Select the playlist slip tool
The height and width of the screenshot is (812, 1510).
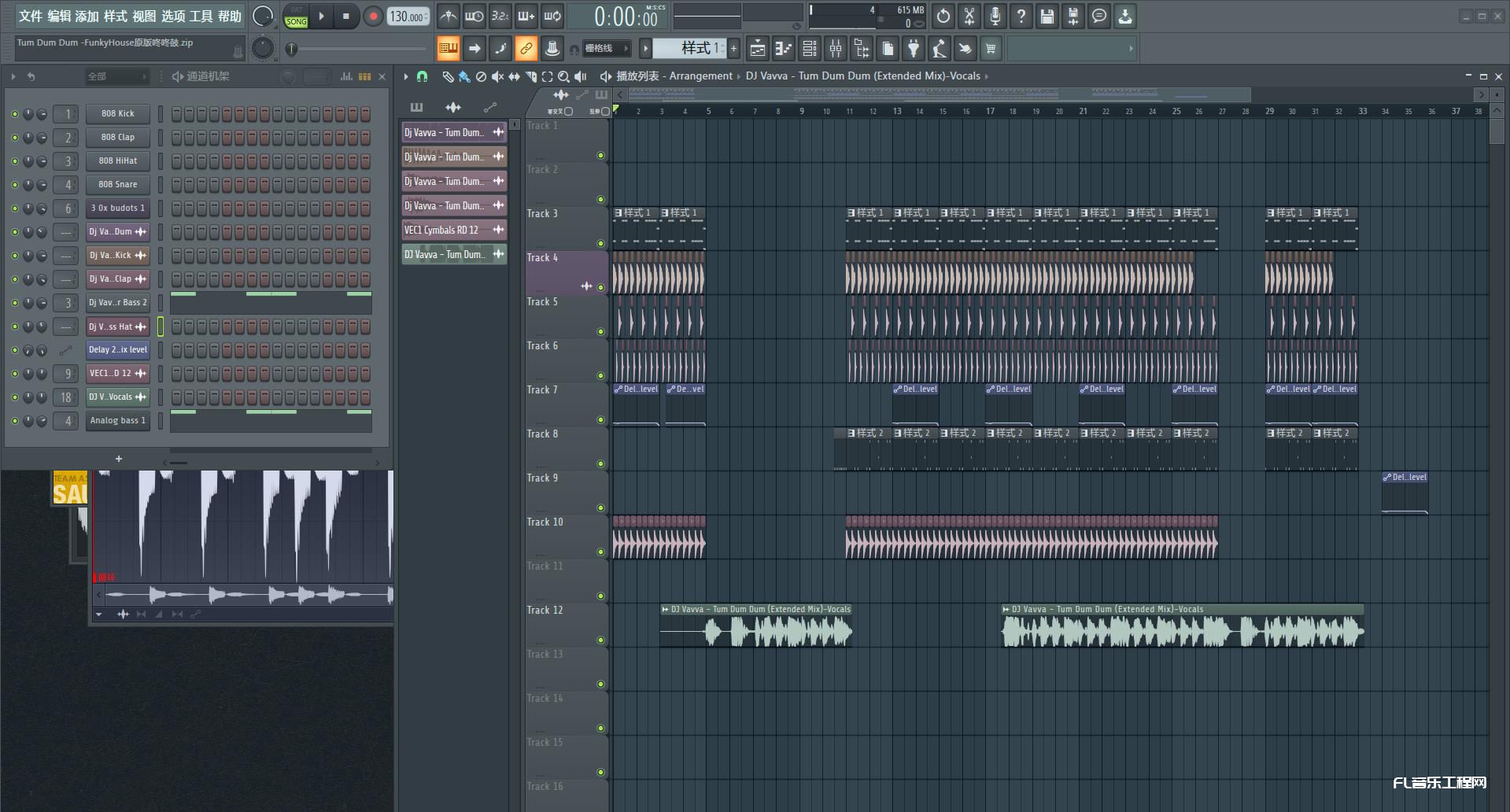coord(514,76)
